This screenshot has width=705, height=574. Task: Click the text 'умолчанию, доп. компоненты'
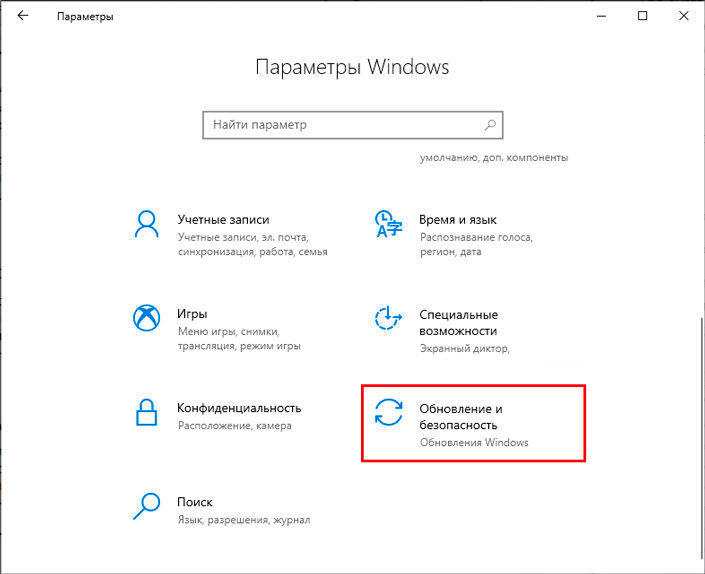click(494, 158)
